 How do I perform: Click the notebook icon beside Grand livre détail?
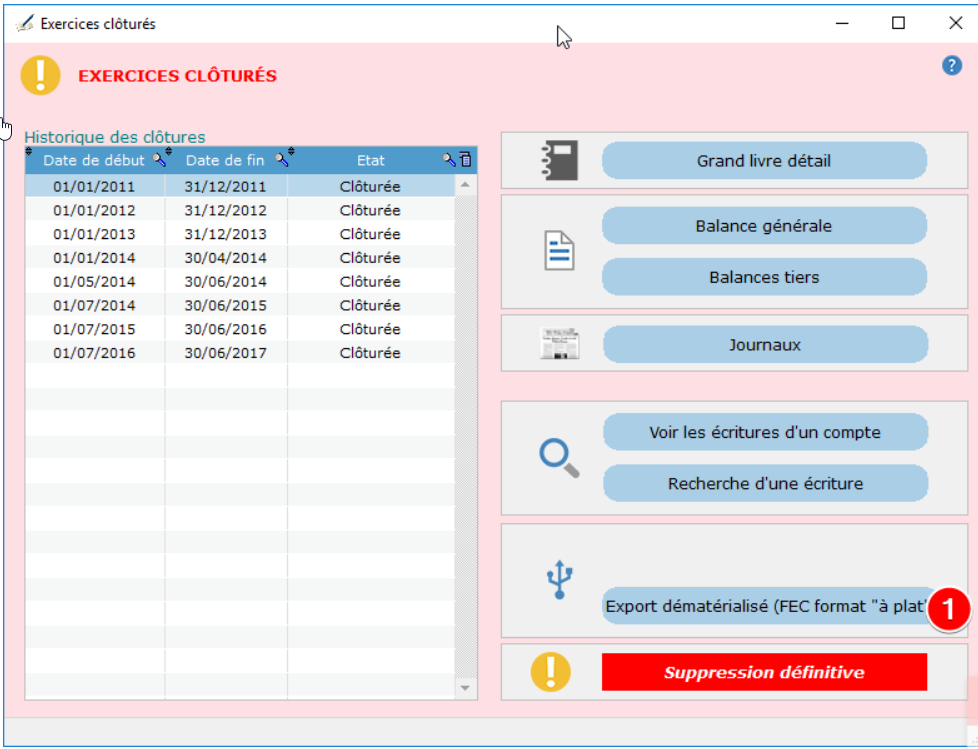pyautogui.click(x=560, y=160)
